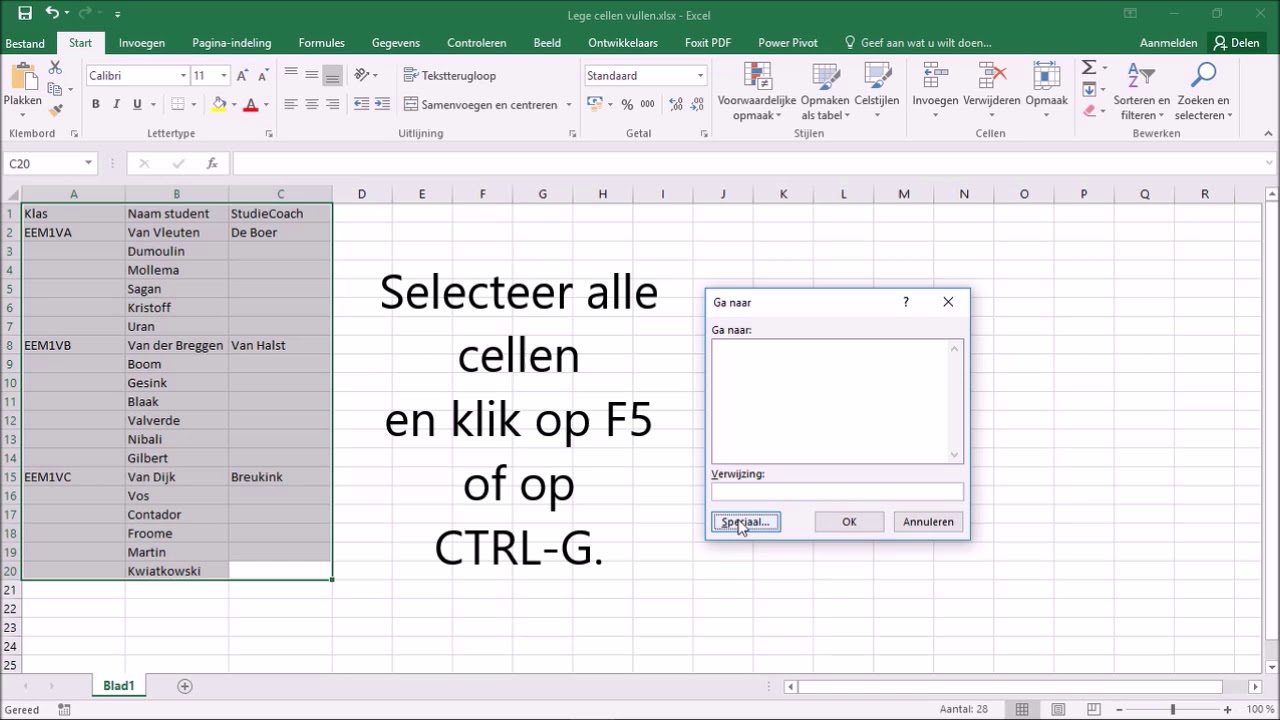Open Zoeken en selecteren dropdown
The height and width of the screenshot is (720, 1280).
(x=1203, y=91)
